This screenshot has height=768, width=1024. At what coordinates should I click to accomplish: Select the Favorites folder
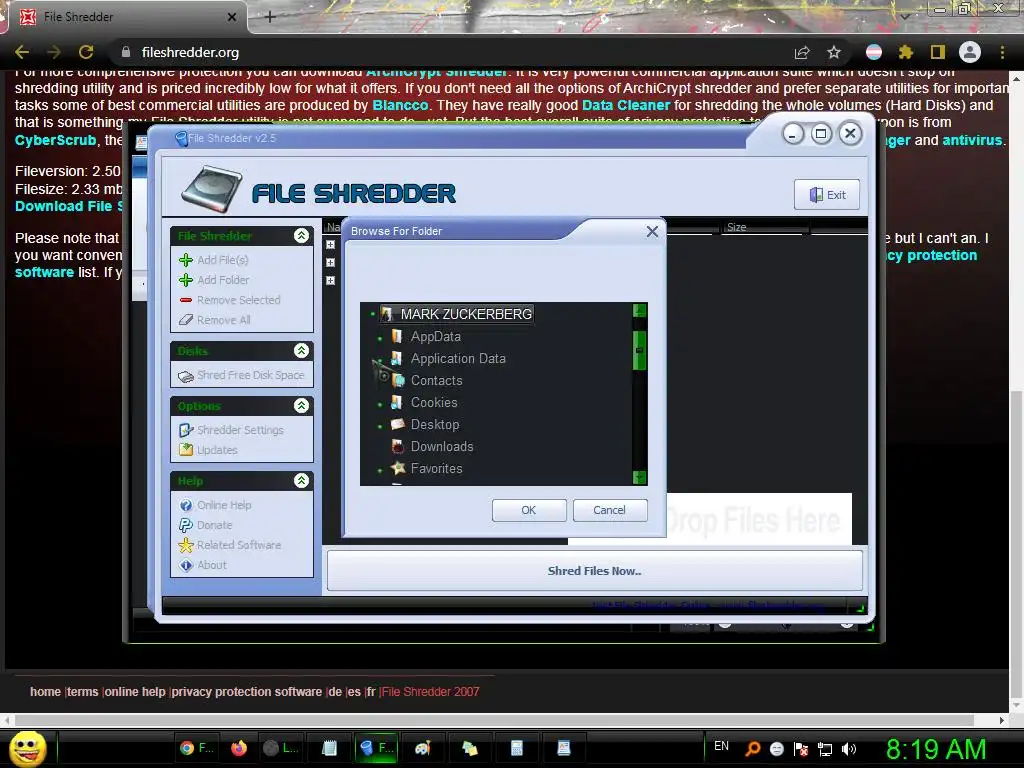pos(436,468)
